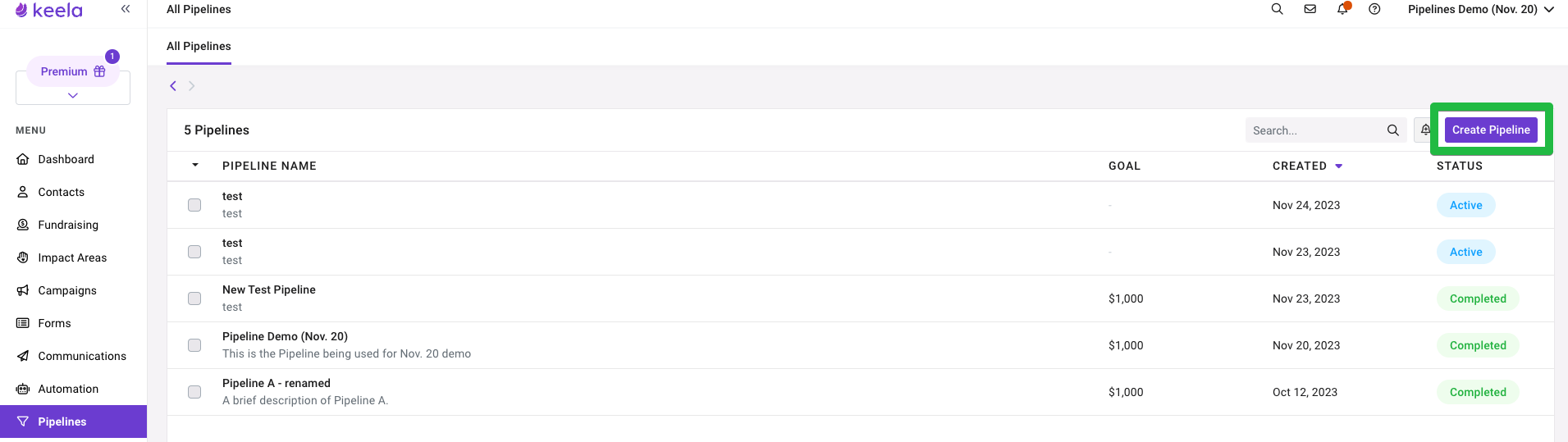Open notifications bell icon
Viewport: 1568px width, 442px height.
1342,9
